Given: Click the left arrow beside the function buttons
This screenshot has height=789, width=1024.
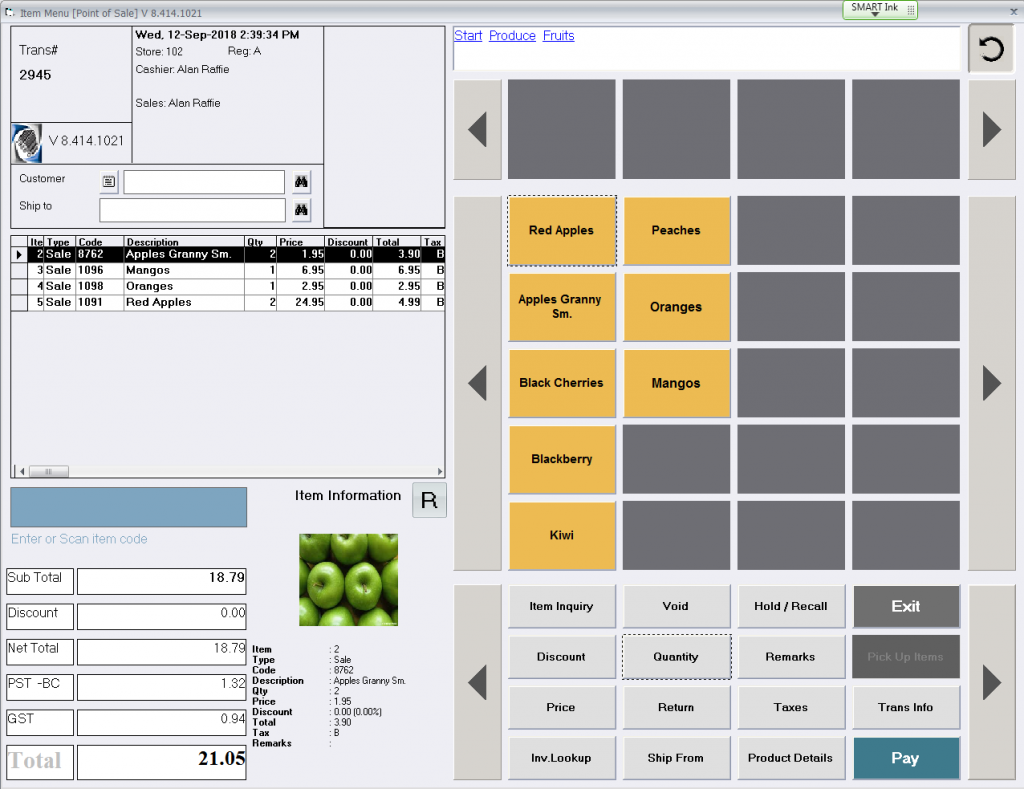Looking at the screenshot, I should click(x=477, y=682).
